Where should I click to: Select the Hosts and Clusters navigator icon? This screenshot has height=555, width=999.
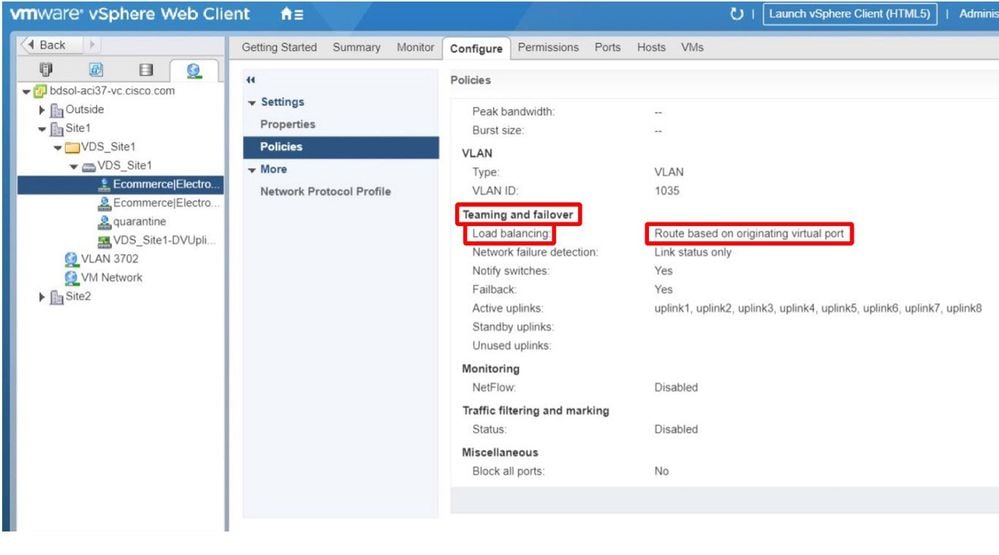pos(46,69)
